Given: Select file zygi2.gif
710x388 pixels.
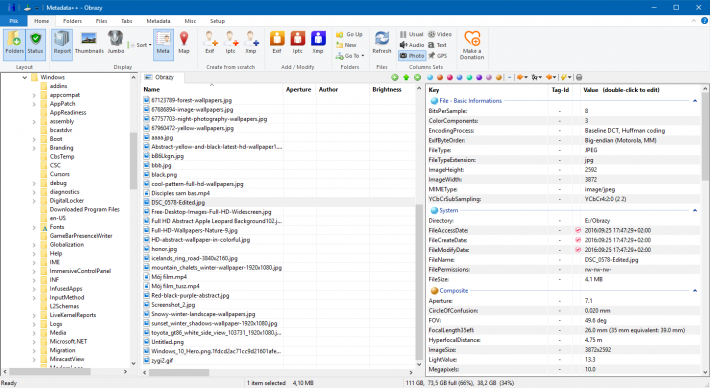Looking at the screenshot, I should pos(162,360).
